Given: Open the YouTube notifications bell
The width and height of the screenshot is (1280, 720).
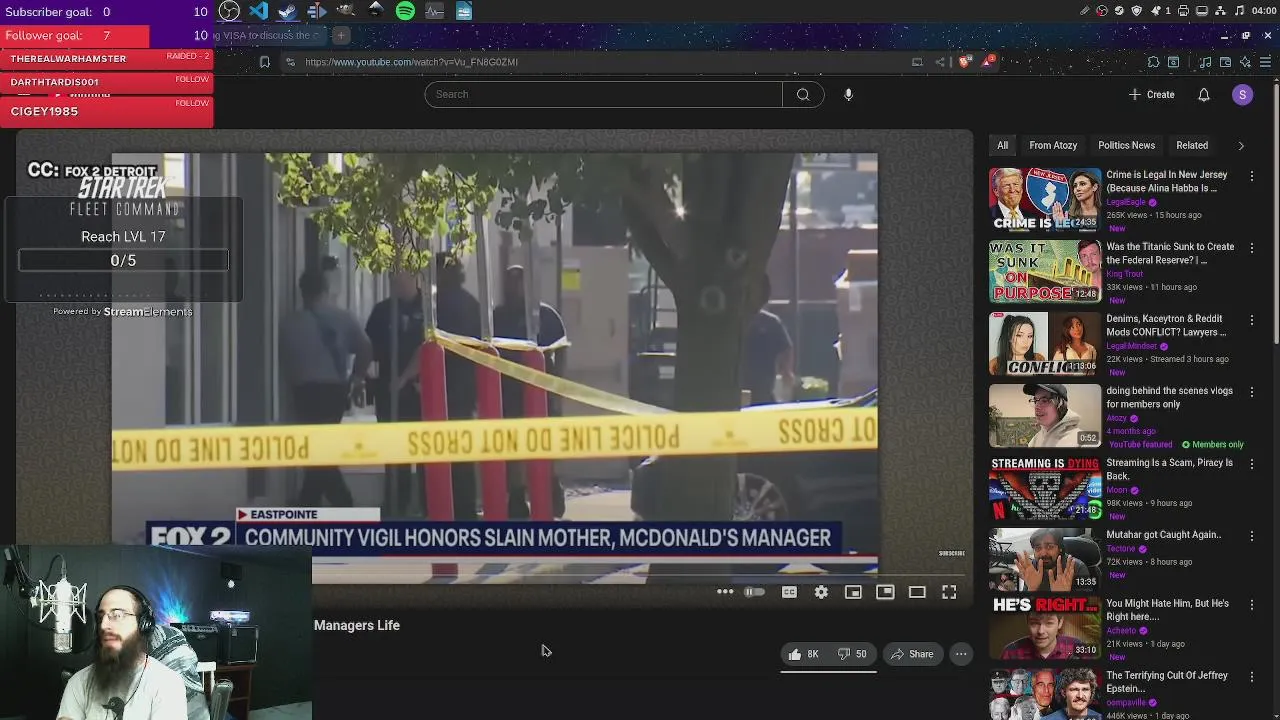Looking at the screenshot, I should [1204, 94].
